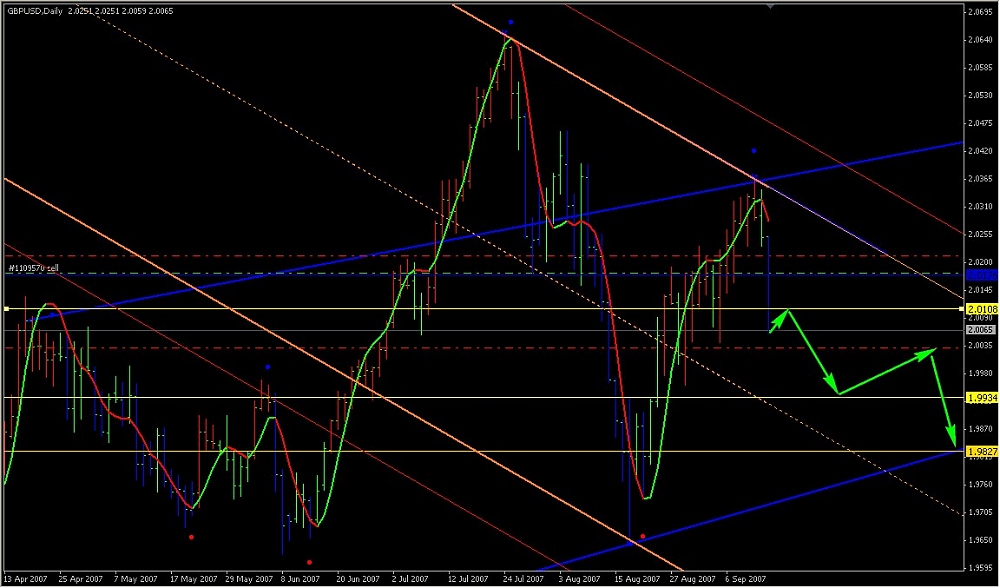
Task: Click the 1.9705 price axis label
Action: 982,513
